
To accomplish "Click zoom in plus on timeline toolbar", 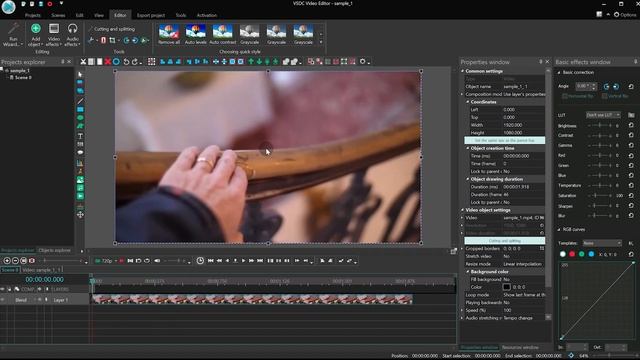I will (x=7, y=260).
